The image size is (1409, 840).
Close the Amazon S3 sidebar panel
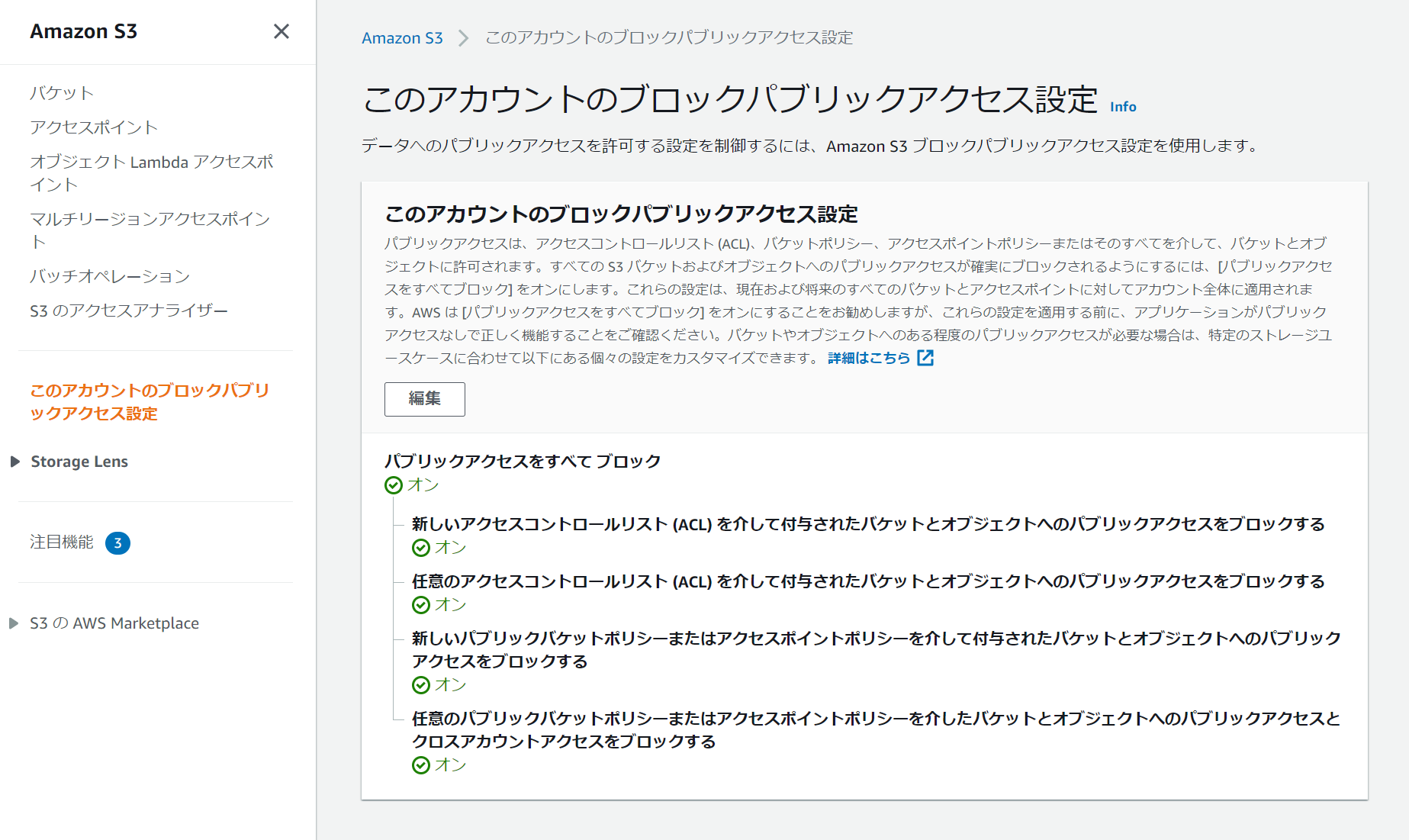[281, 31]
